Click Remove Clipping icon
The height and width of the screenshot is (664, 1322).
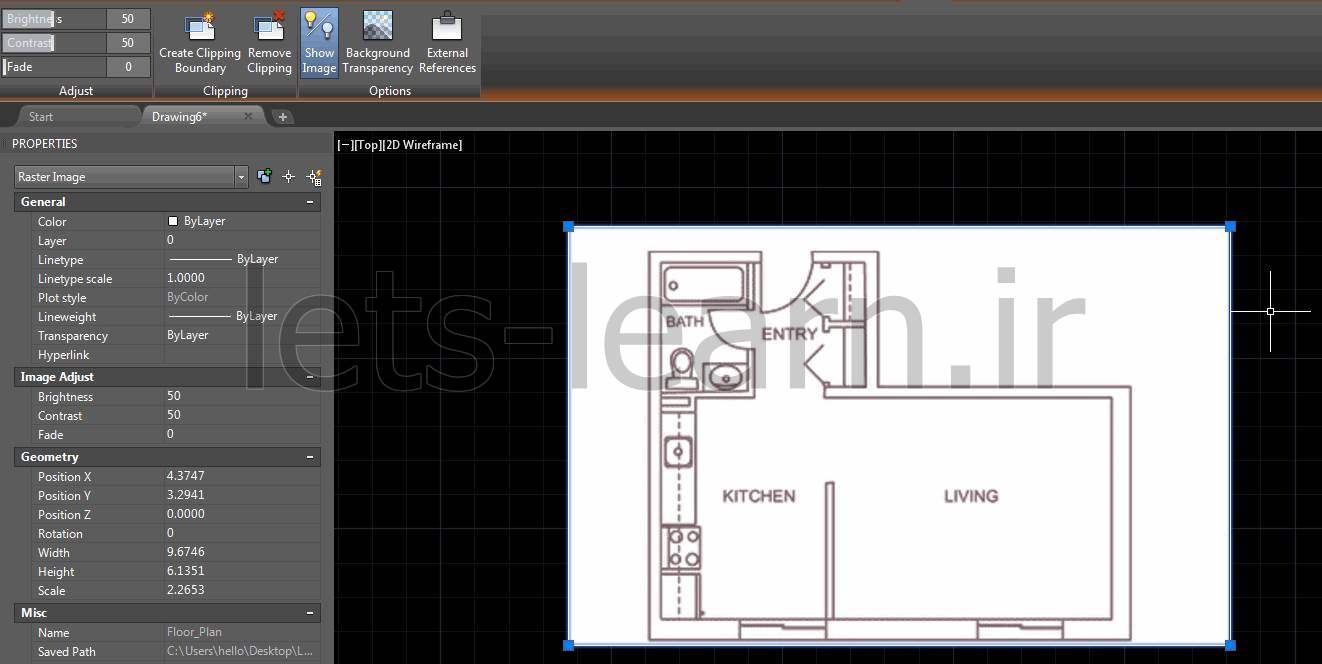pos(269,27)
